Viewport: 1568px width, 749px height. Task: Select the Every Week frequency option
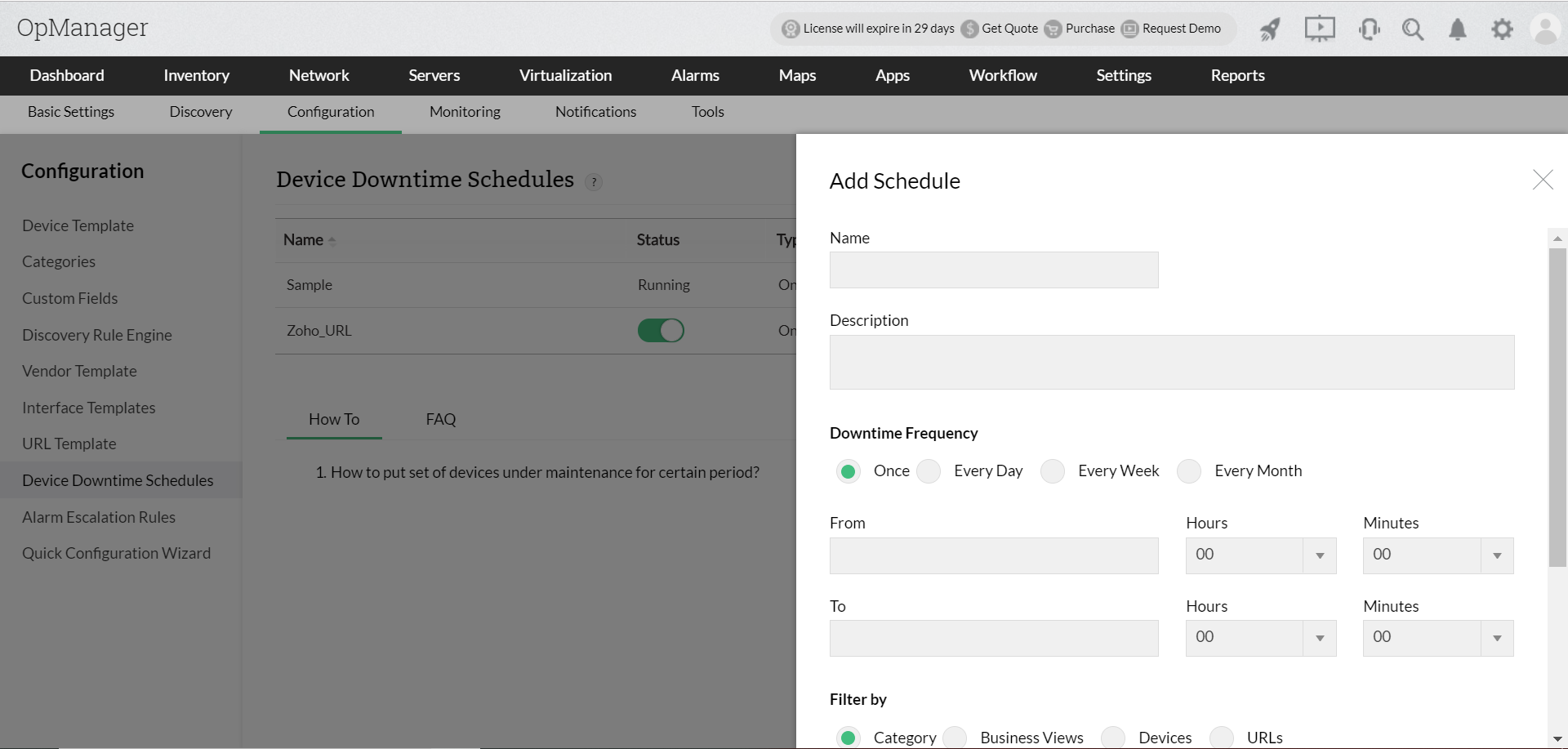pyautogui.click(x=1053, y=471)
